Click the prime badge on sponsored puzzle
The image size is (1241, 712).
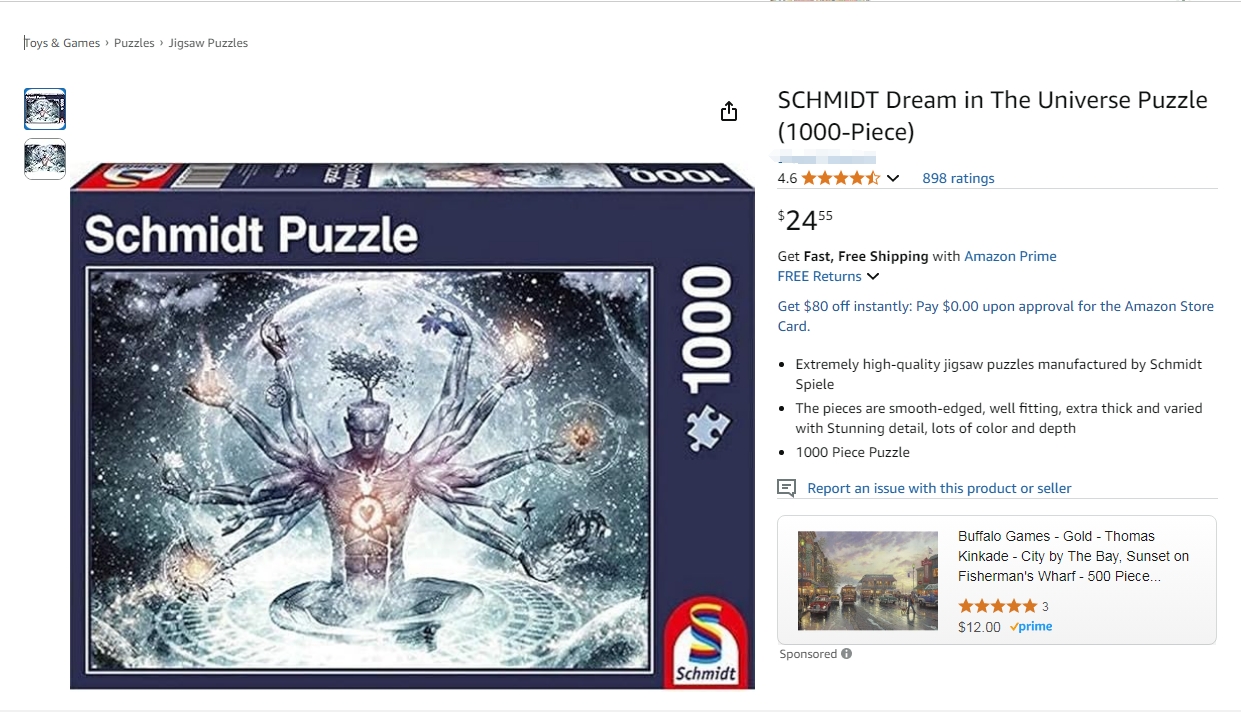(x=1031, y=627)
